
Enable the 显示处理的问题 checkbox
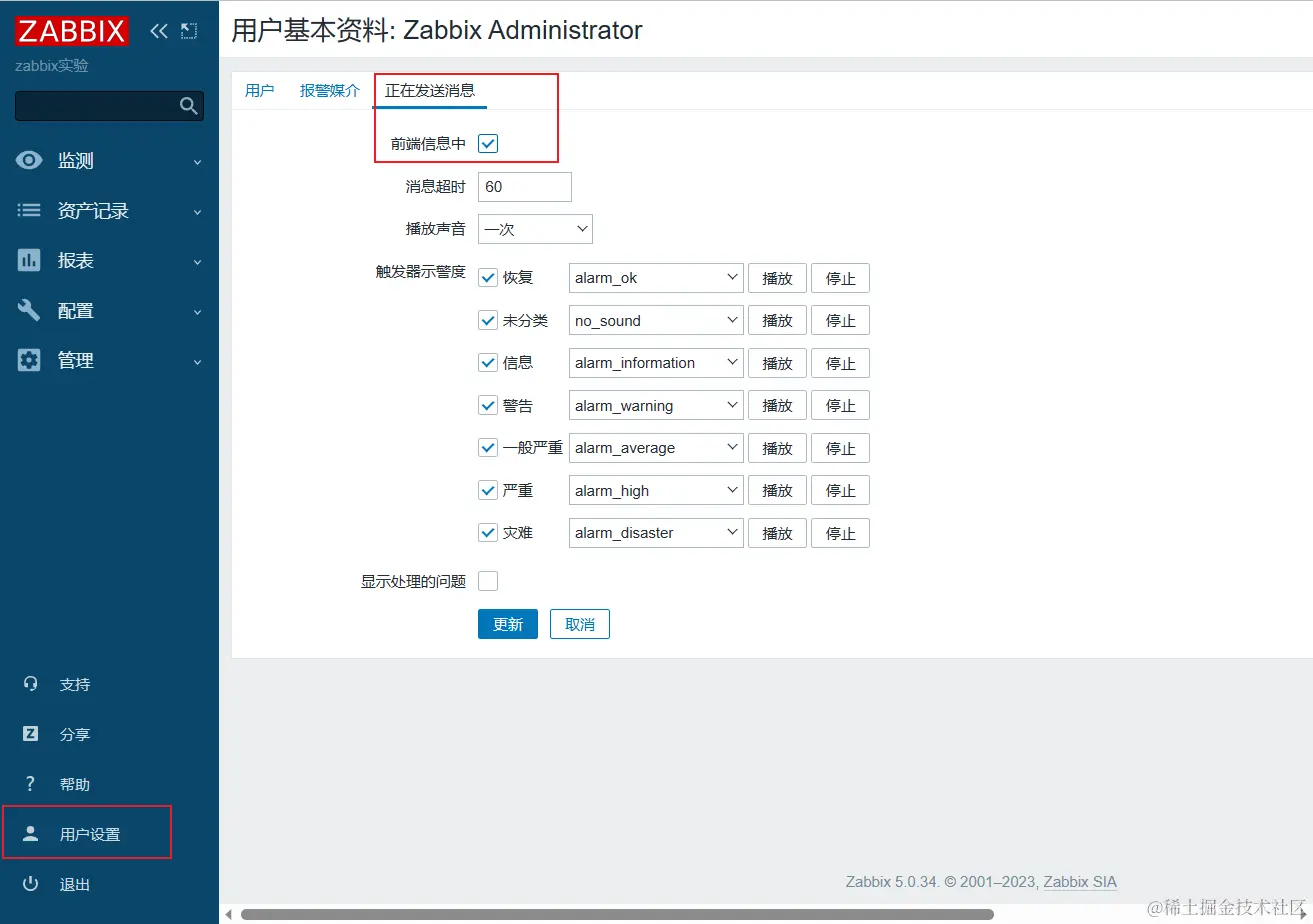point(488,581)
